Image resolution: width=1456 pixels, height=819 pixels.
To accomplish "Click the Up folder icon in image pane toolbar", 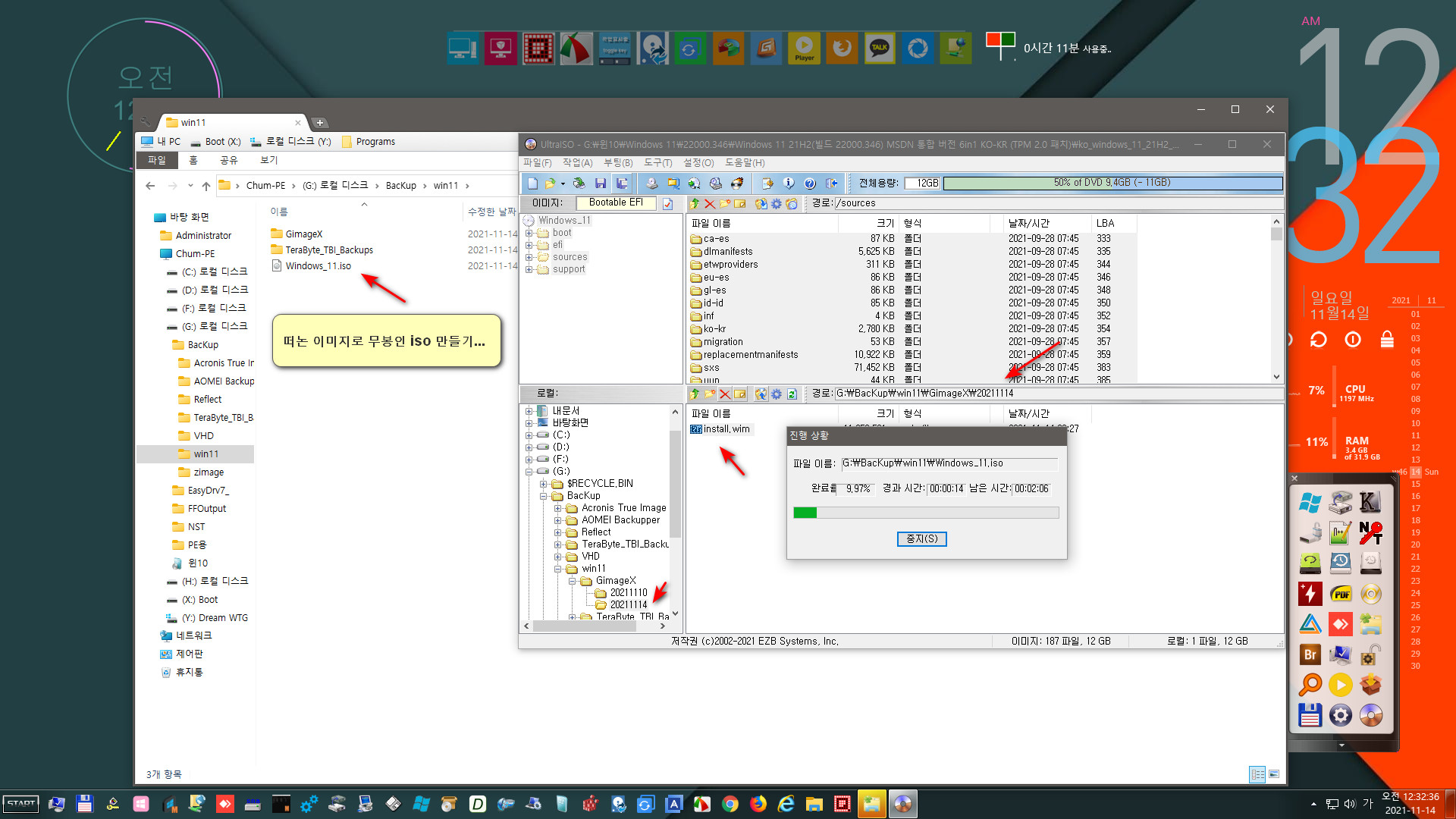I will tap(695, 204).
